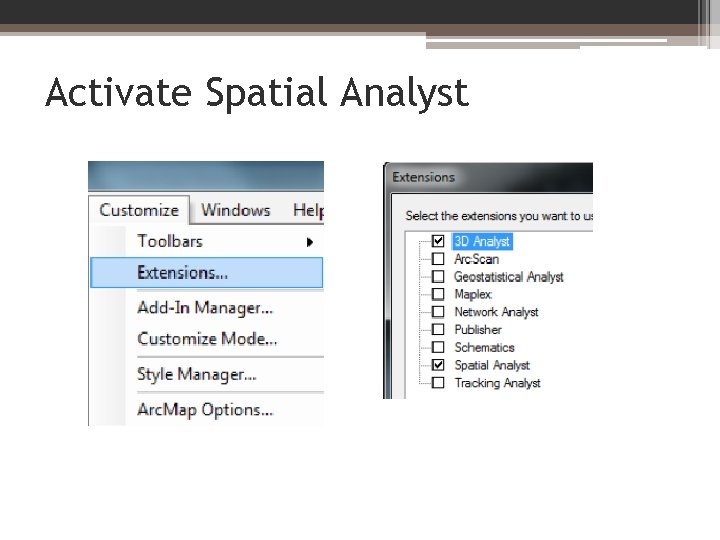The height and width of the screenshot is (540, 720).
Task: Select Customize Mode... menu item
Action: tap(207, 339)
